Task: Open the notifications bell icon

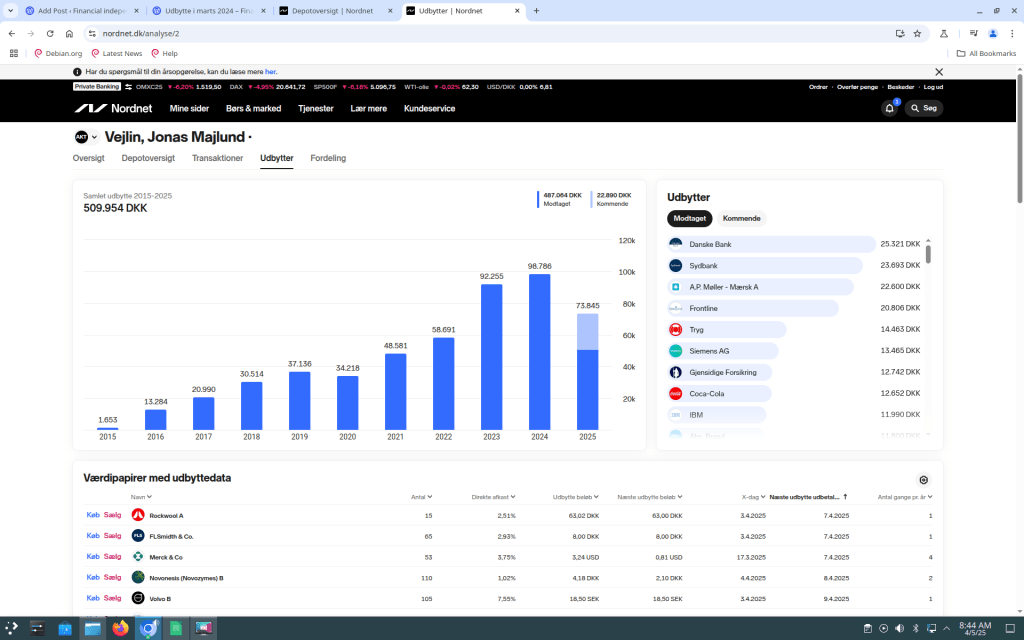Action: pyautogui.click(x=889, y=108)
